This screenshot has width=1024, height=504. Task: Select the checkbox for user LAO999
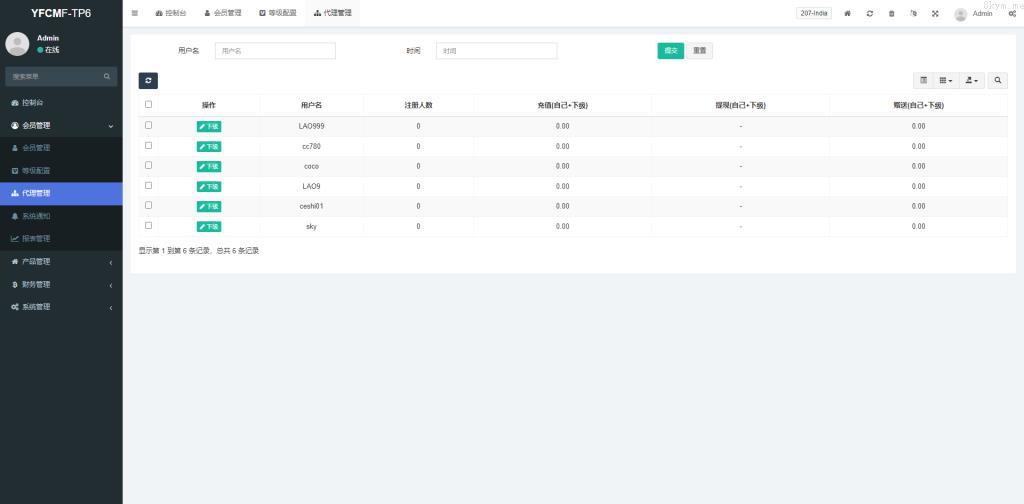[149, 125]
